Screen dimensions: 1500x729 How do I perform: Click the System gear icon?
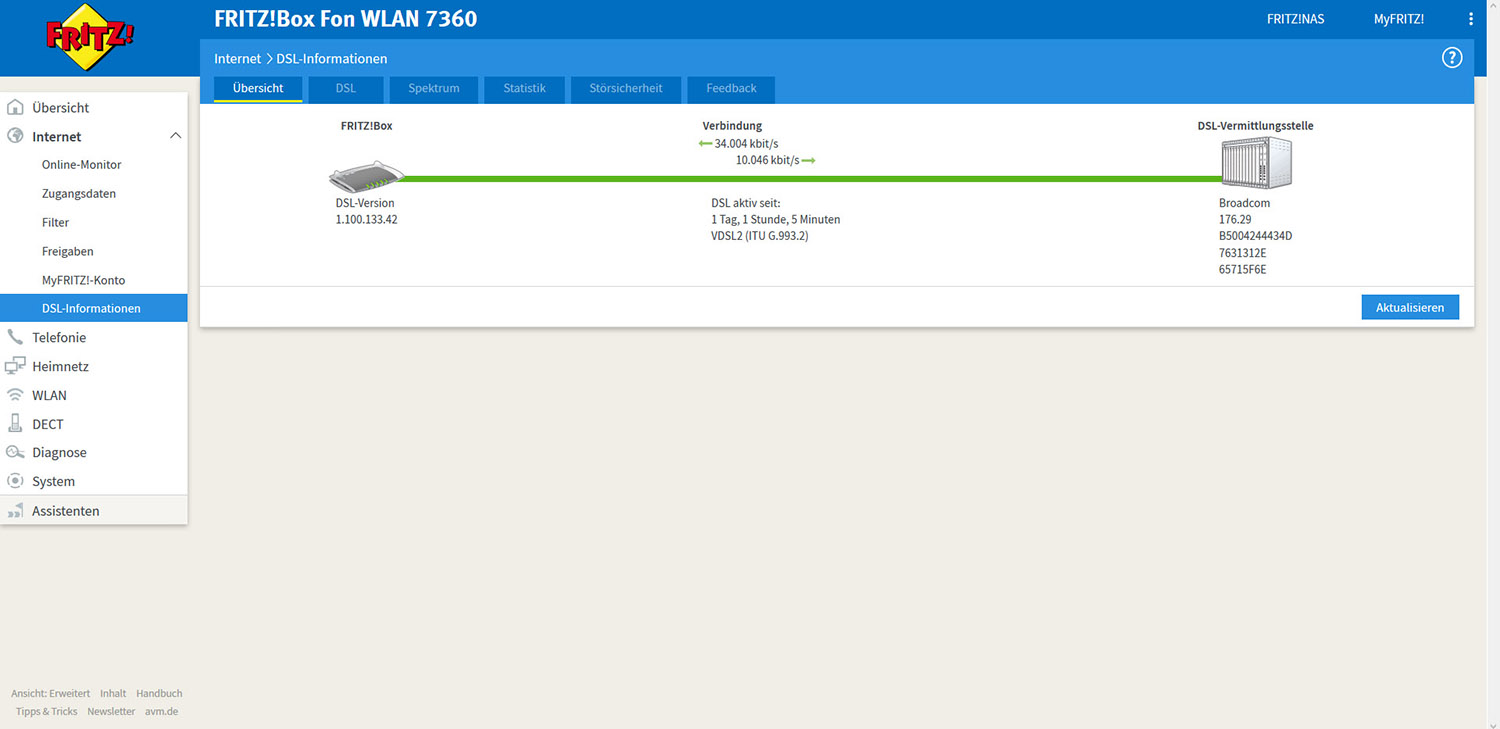[15, 481]
